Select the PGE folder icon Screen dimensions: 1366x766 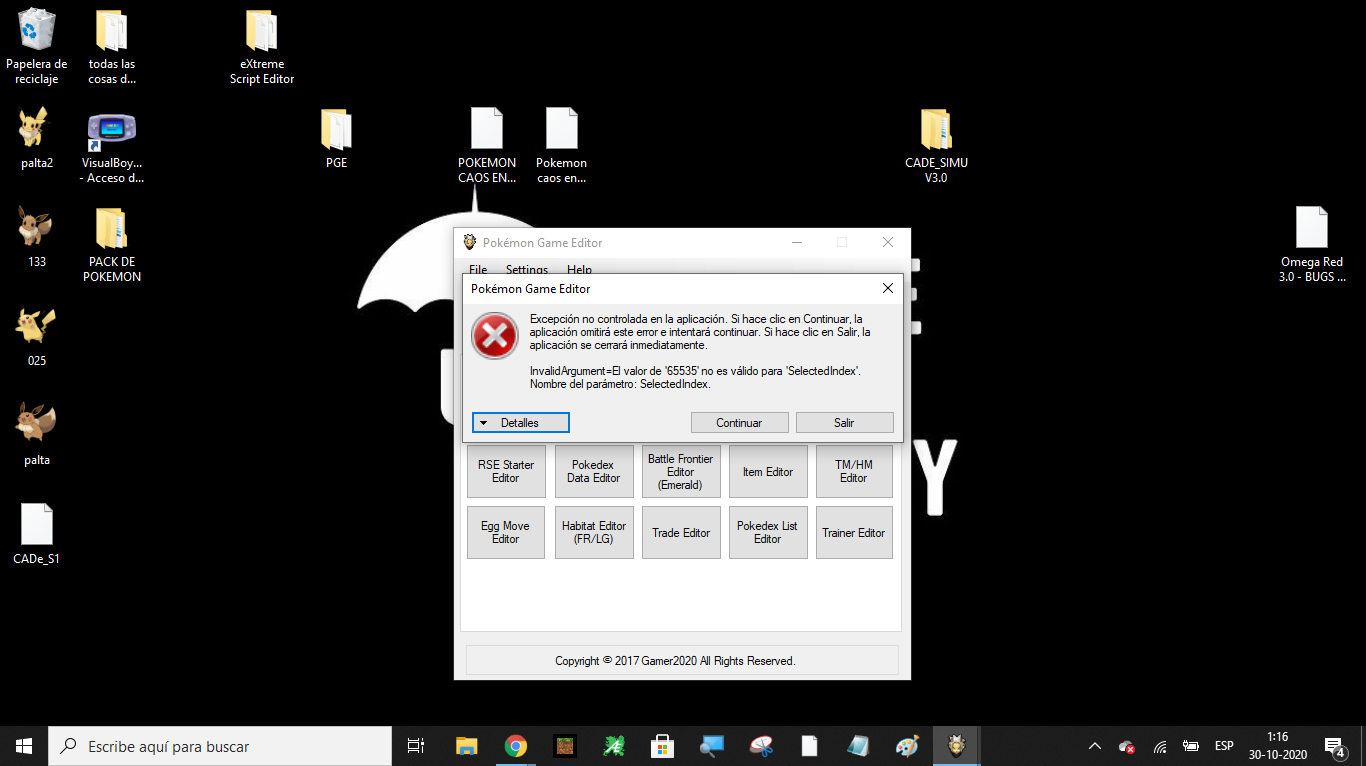336,131
